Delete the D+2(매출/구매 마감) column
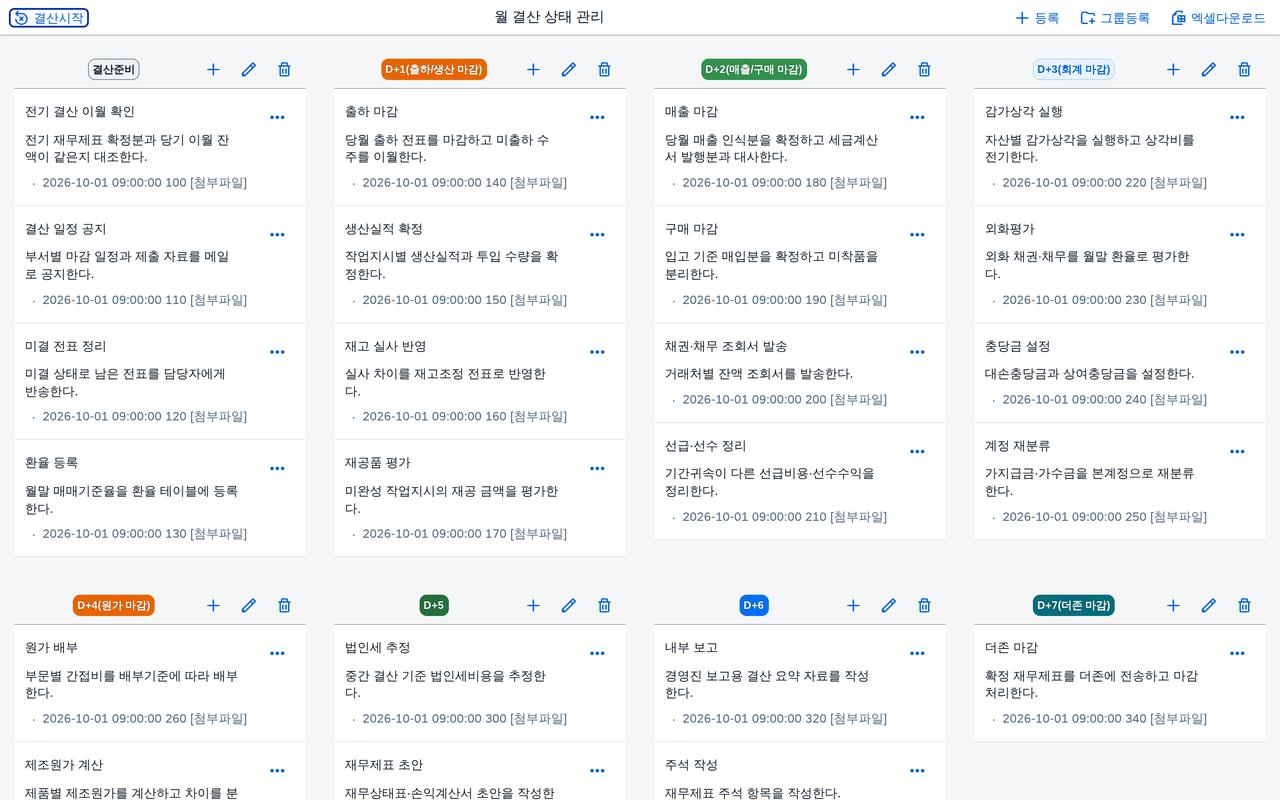Screen dimensions: 1280x800 (x=924, y=69)
